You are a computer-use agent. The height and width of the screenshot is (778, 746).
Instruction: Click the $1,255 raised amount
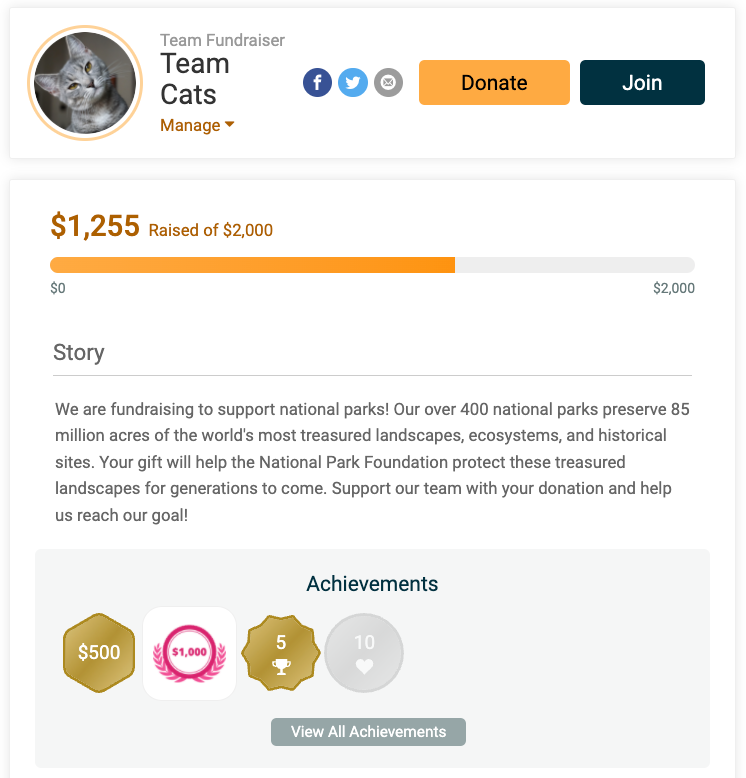tap(95, 226)
